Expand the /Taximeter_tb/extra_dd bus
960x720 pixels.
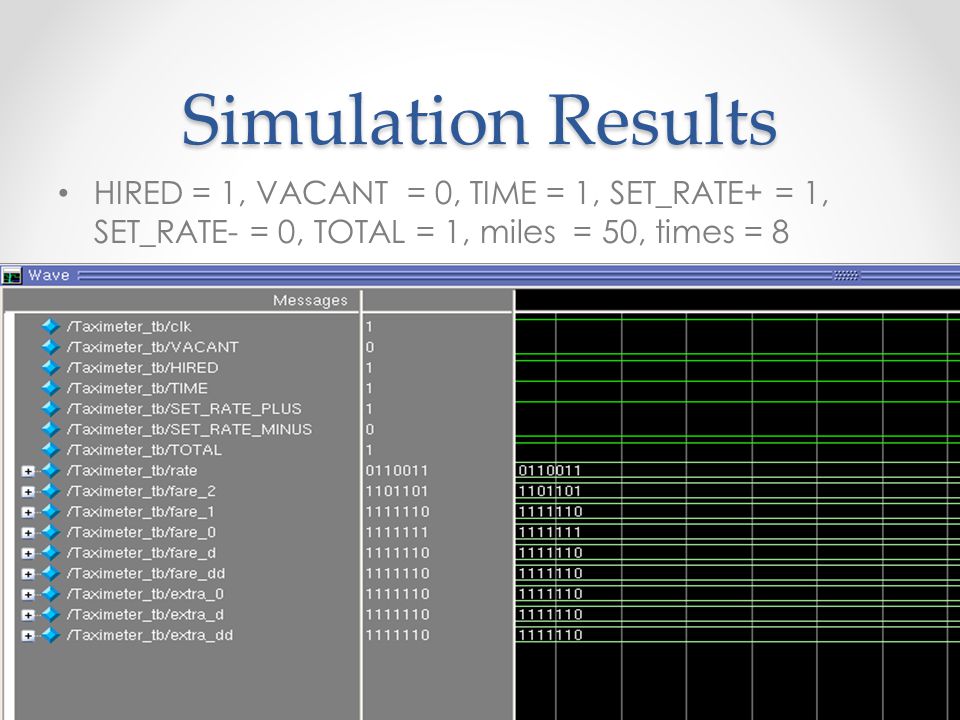pos(28,636)
